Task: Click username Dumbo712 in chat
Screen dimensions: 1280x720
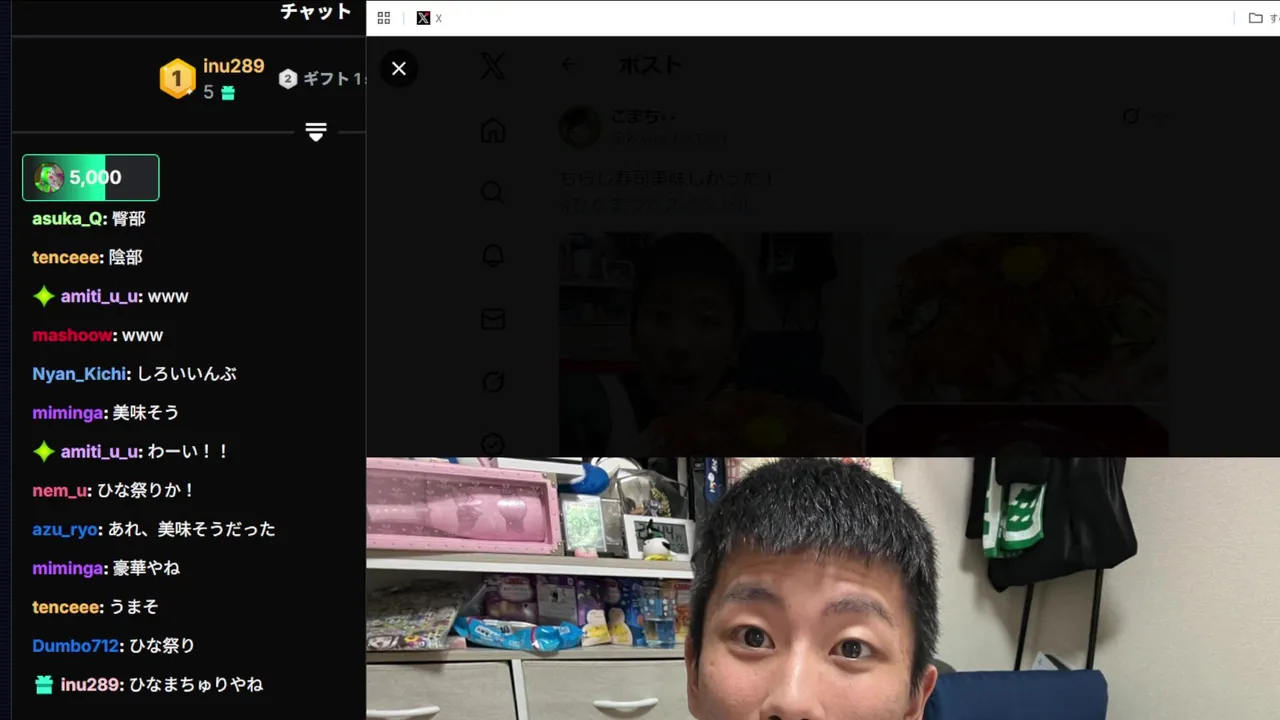Action: (75, 646)
